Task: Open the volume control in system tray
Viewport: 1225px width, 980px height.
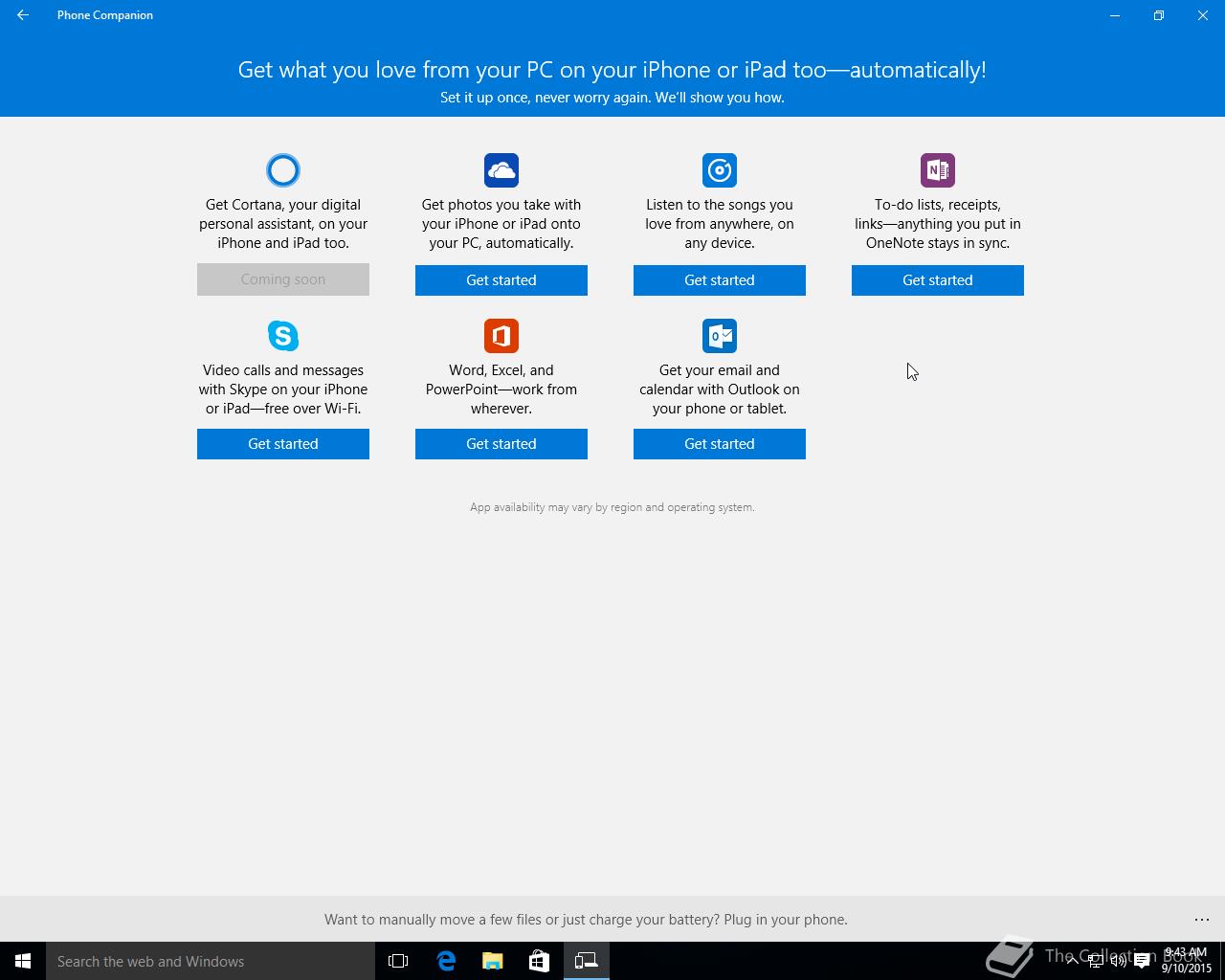Action: point(1118,961)
